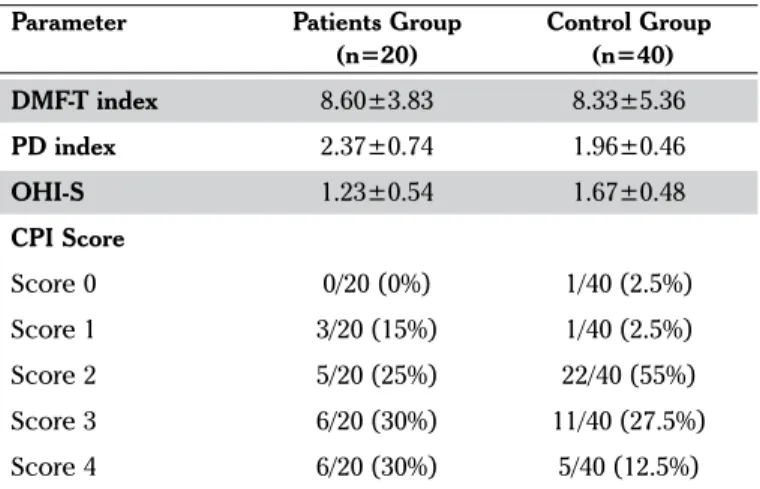Click the 1.96±0.46 control PD value
This screenshot has width=760, height=489.
629,146
